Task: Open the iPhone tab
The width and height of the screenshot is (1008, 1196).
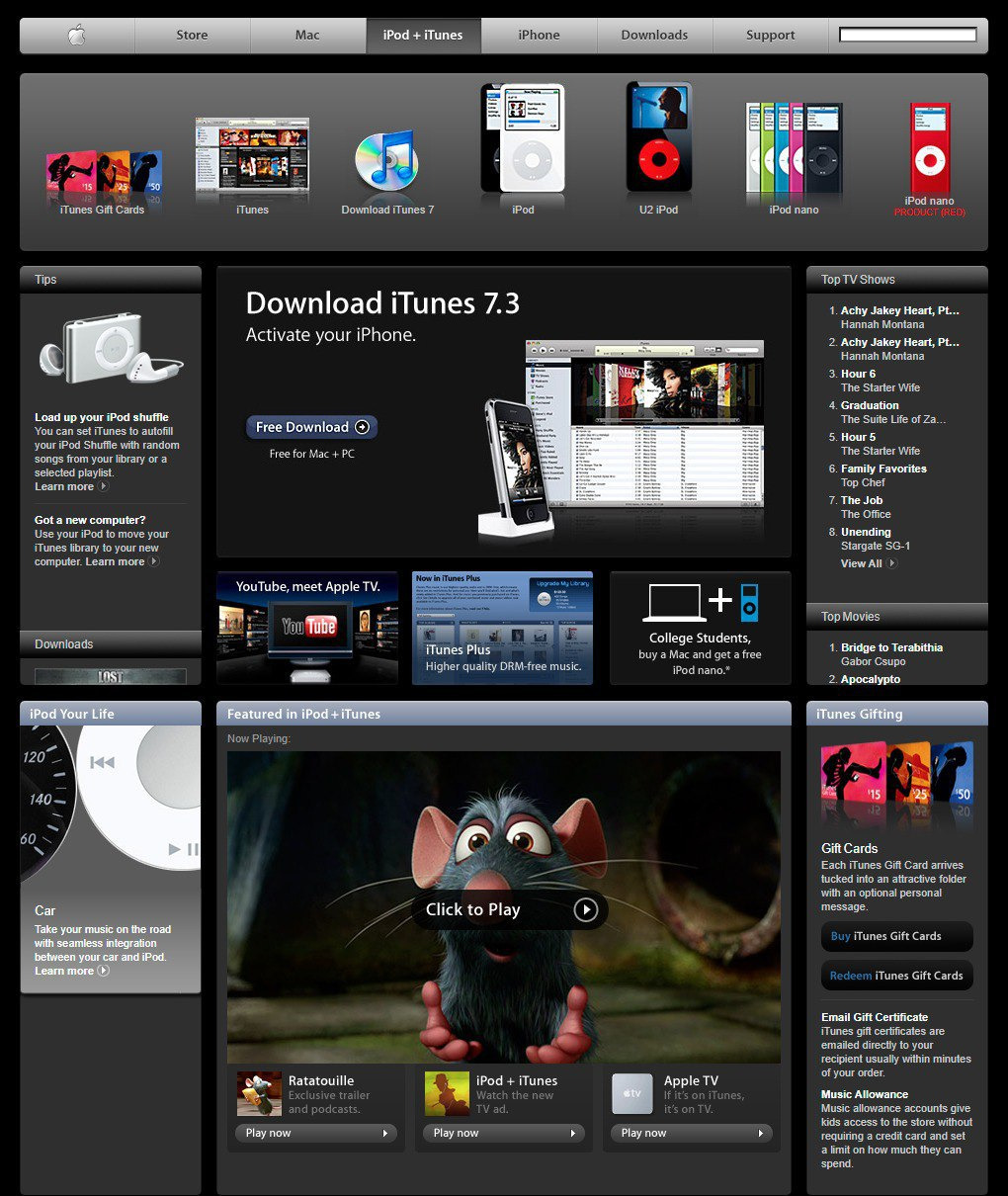Action: (x=539, y=36)
